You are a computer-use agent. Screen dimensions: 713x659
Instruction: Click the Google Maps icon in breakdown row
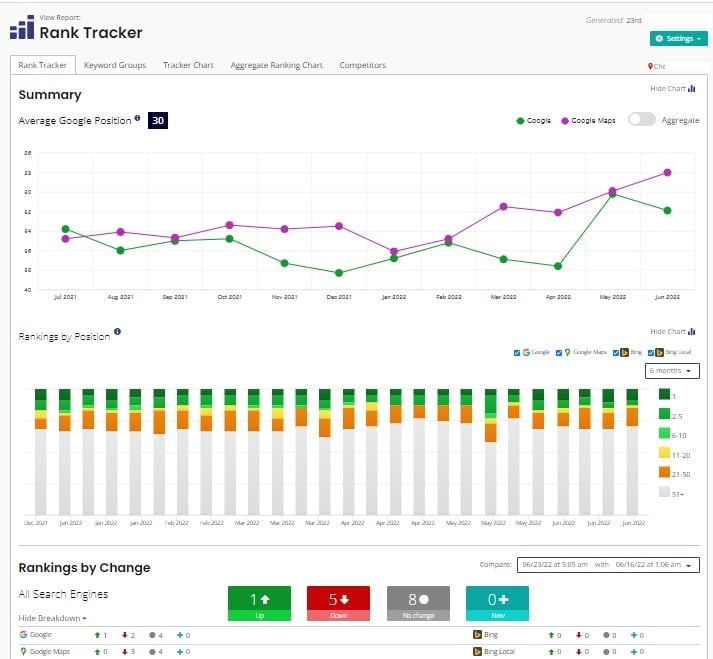(23, 652)
